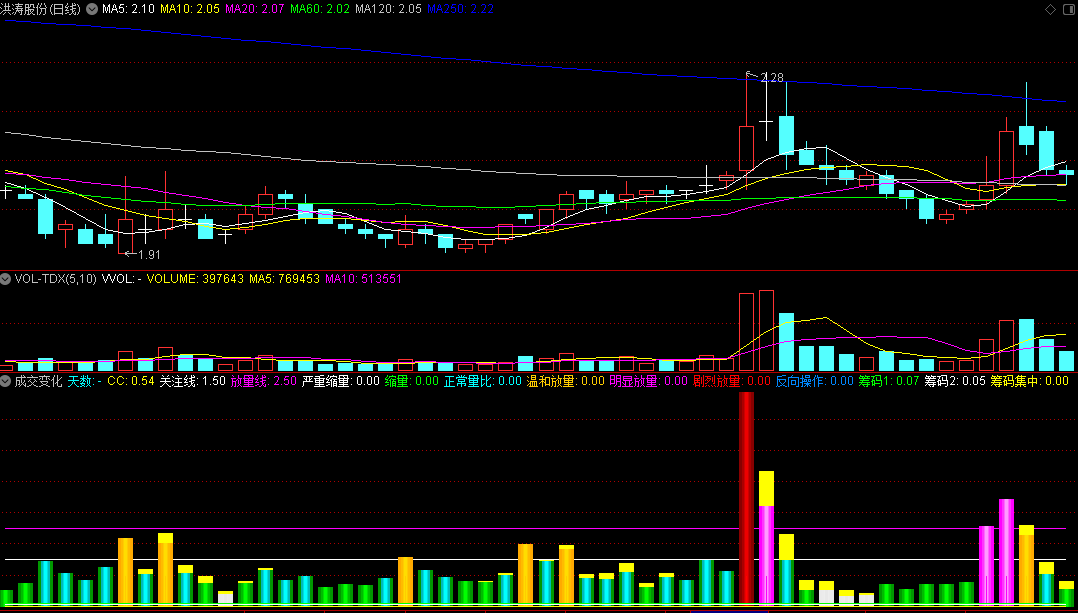Screen dimensions: 1078x613
Task: Click the 温和放量: 0.00 label
Action: click(x=566, y=381)
